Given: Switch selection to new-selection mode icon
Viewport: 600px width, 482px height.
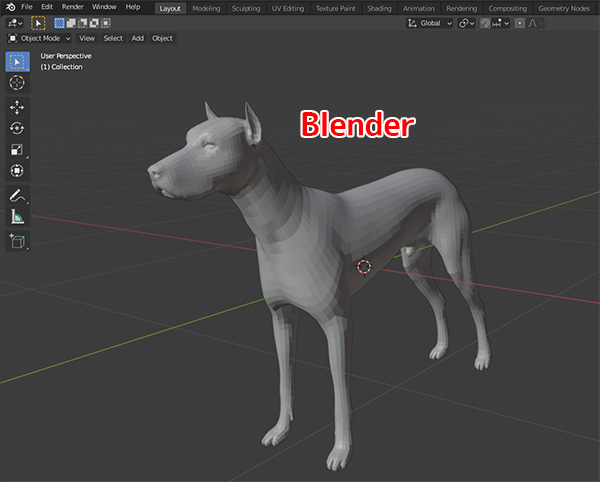Looking at the screenshot, I should (x=59, y=23).
